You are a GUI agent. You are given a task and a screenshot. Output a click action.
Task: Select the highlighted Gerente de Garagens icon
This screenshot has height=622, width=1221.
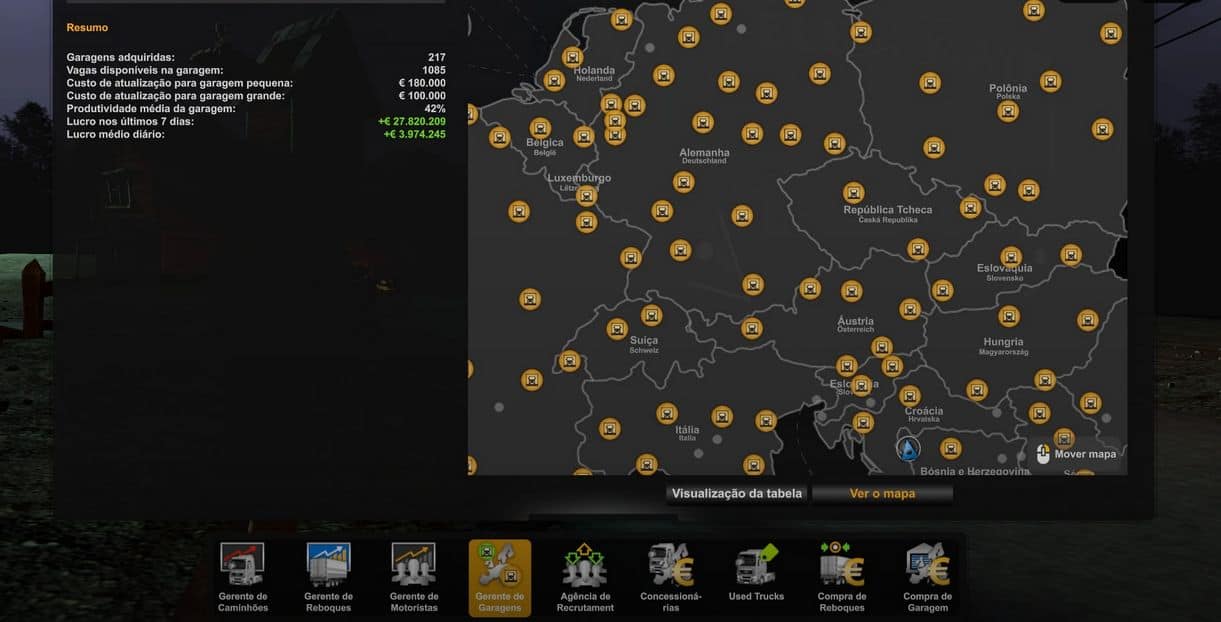[x=499, y=577]
